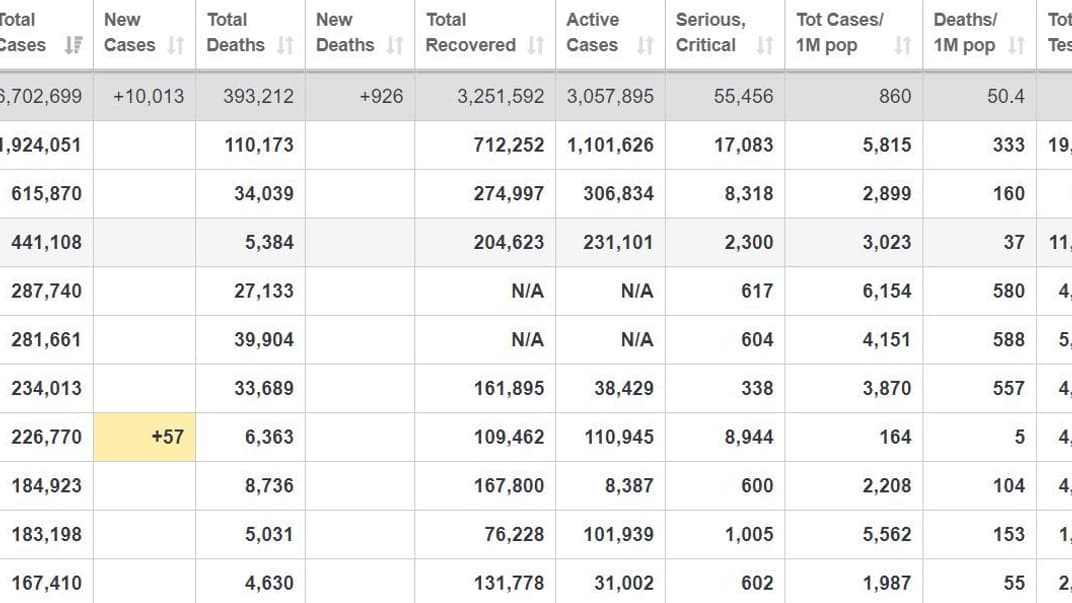Sort by New Cases using its arrow icon
The height and width of the screenshot is (603, 1072).
(x=176, y=45)
